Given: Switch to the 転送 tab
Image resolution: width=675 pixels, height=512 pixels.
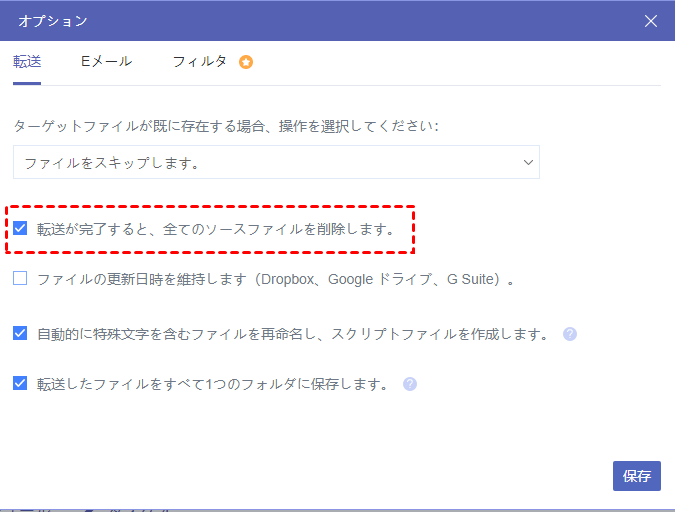Looking at the screenshot, I should [x=27, y=62].
